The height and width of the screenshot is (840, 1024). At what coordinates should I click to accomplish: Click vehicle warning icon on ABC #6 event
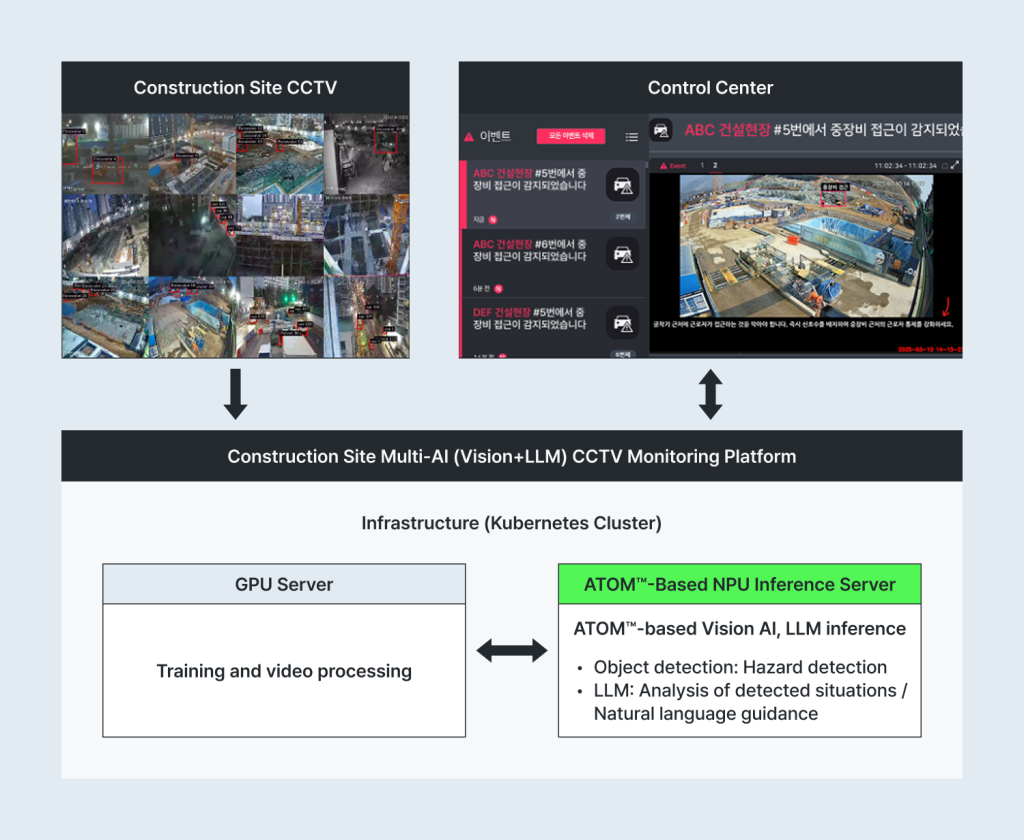click(x=623, y=254)
